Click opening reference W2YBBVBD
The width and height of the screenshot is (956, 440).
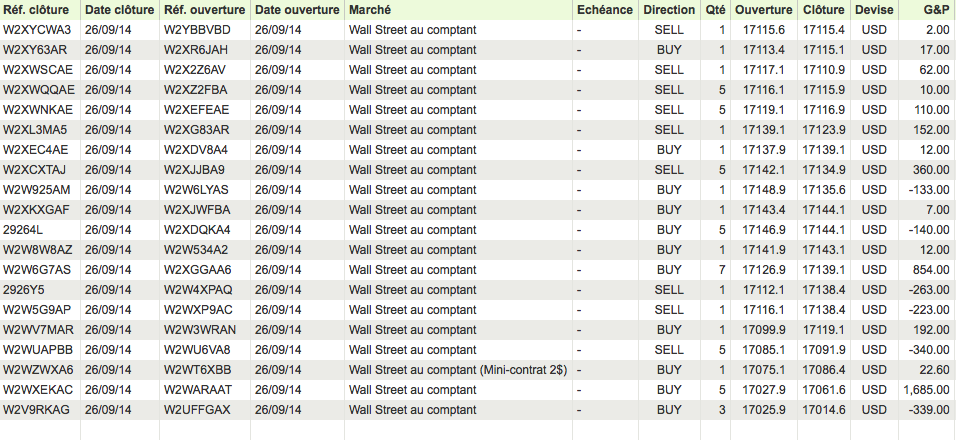[197, 30]
